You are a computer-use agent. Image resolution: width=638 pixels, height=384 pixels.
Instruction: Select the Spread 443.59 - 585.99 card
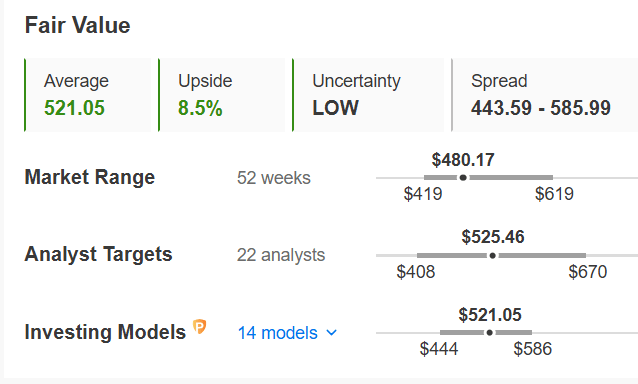click(x=544, y=95)
